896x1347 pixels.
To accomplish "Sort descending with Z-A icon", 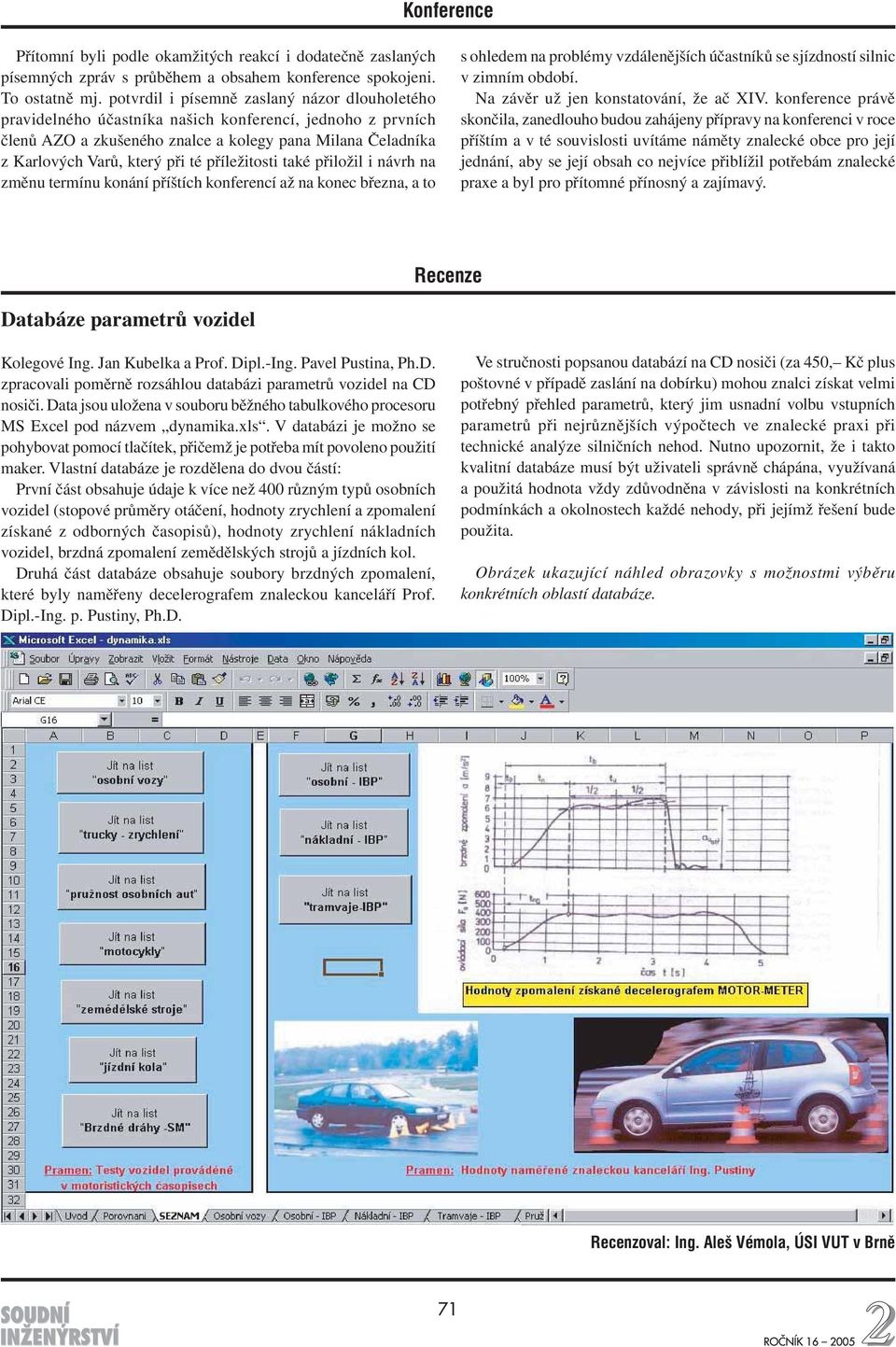I will click(x=417, y=679).
